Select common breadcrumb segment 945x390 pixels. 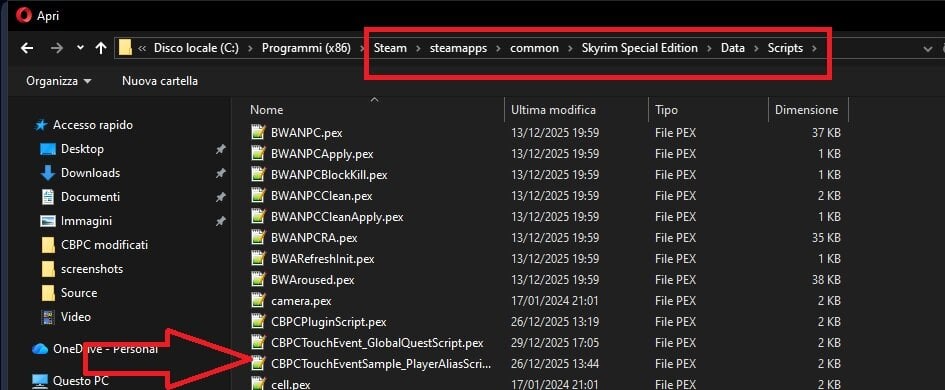tap(534, 48)
